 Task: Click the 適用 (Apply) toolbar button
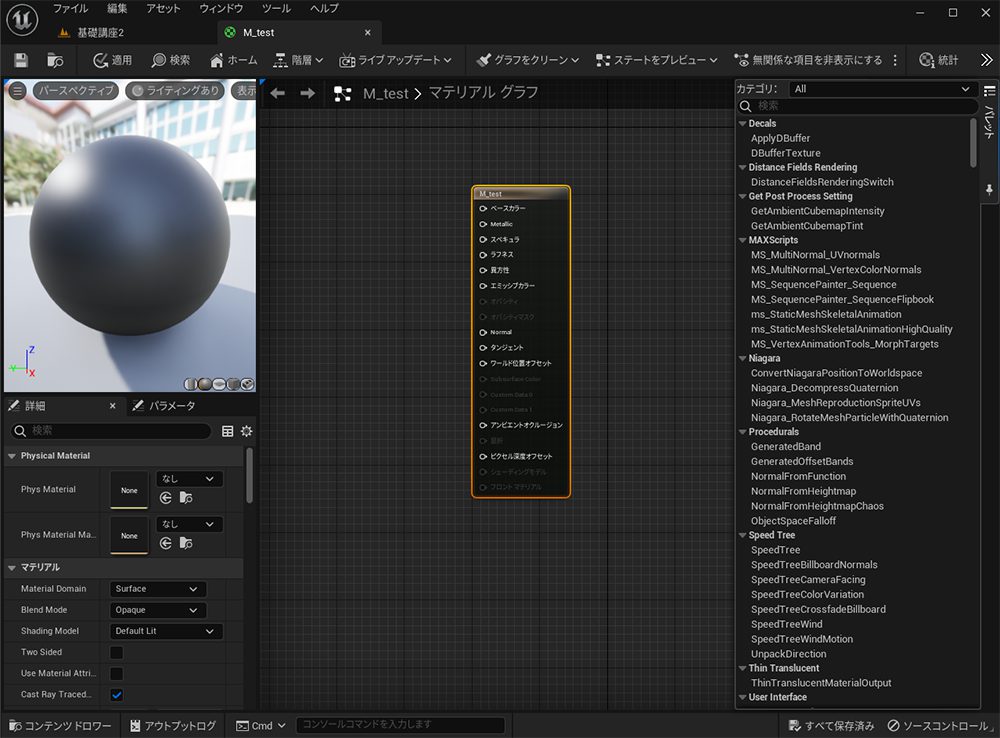(x=112, y=60)
